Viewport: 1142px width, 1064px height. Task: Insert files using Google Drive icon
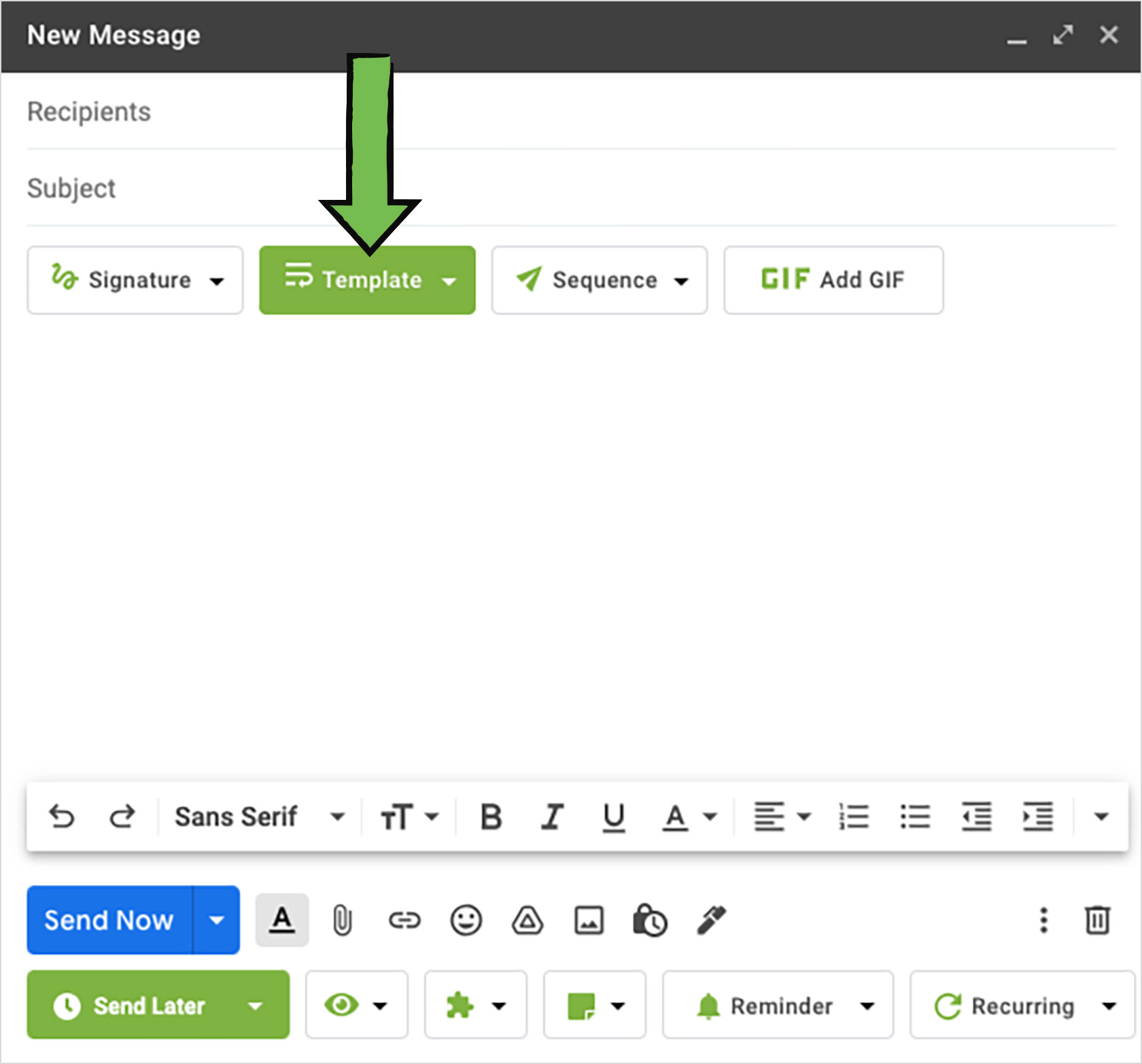coord(527,921)
